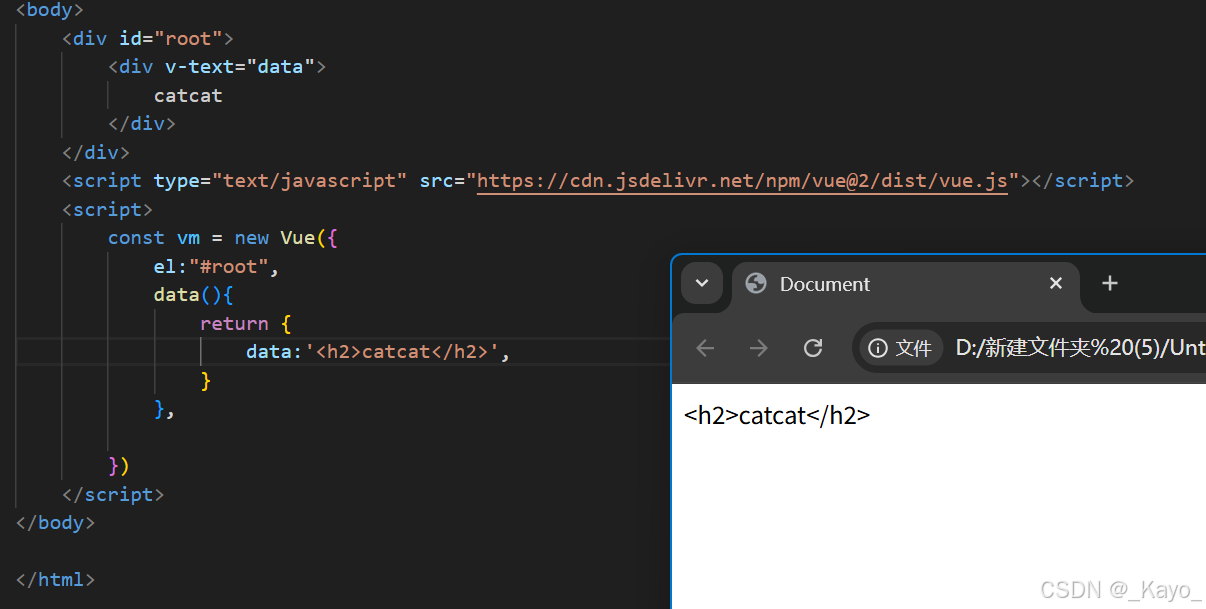
Task: Click the opening <body> tag
Action: [50, 10]
